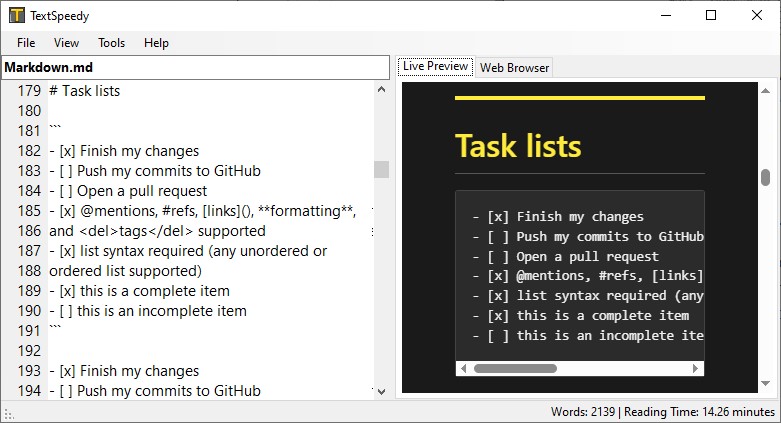781x423 pixels.
Task: Click the Markdown.md filename field
Action: click(x=195, y=67)
